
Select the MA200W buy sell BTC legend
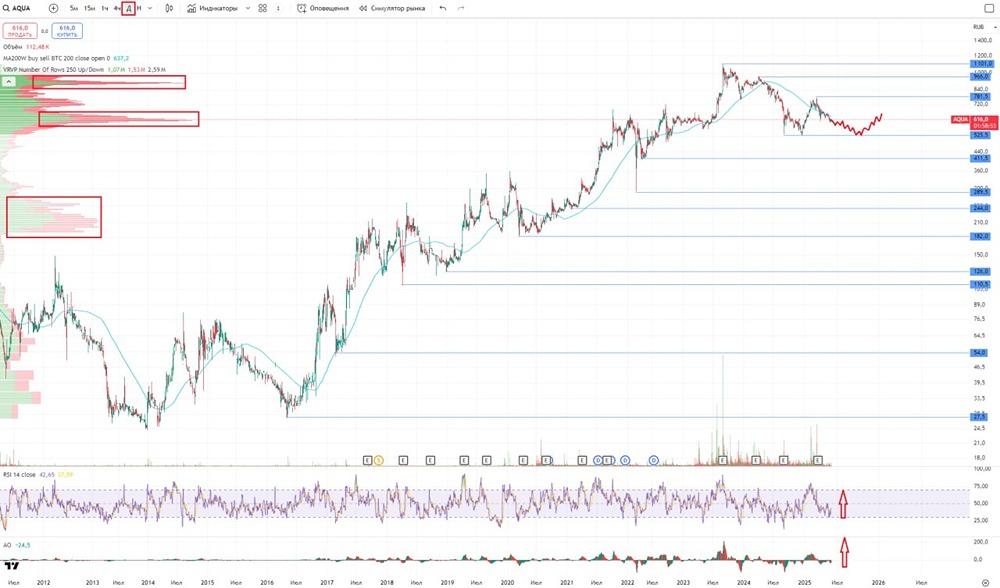pyautogui.click(x=66, y=58)
